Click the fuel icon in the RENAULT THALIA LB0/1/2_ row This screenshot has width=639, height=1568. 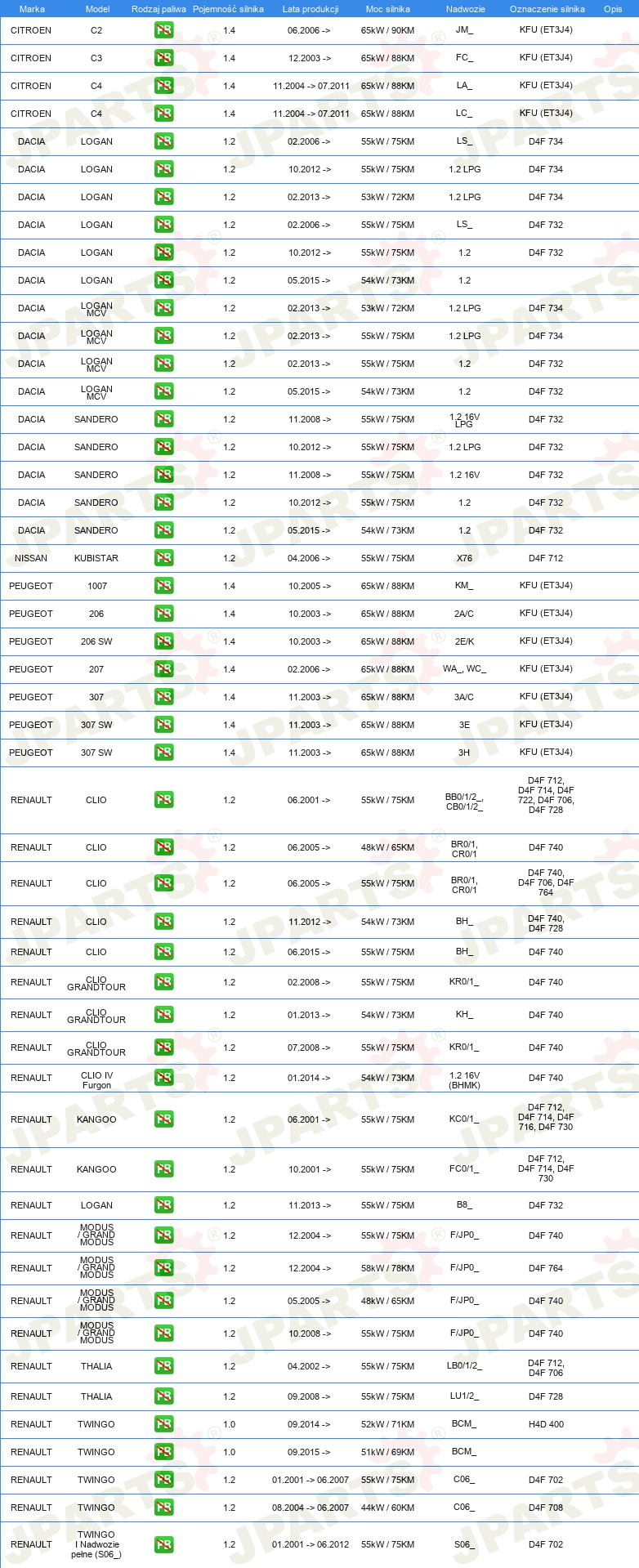pyautogui.click(x=164, y=1366)
